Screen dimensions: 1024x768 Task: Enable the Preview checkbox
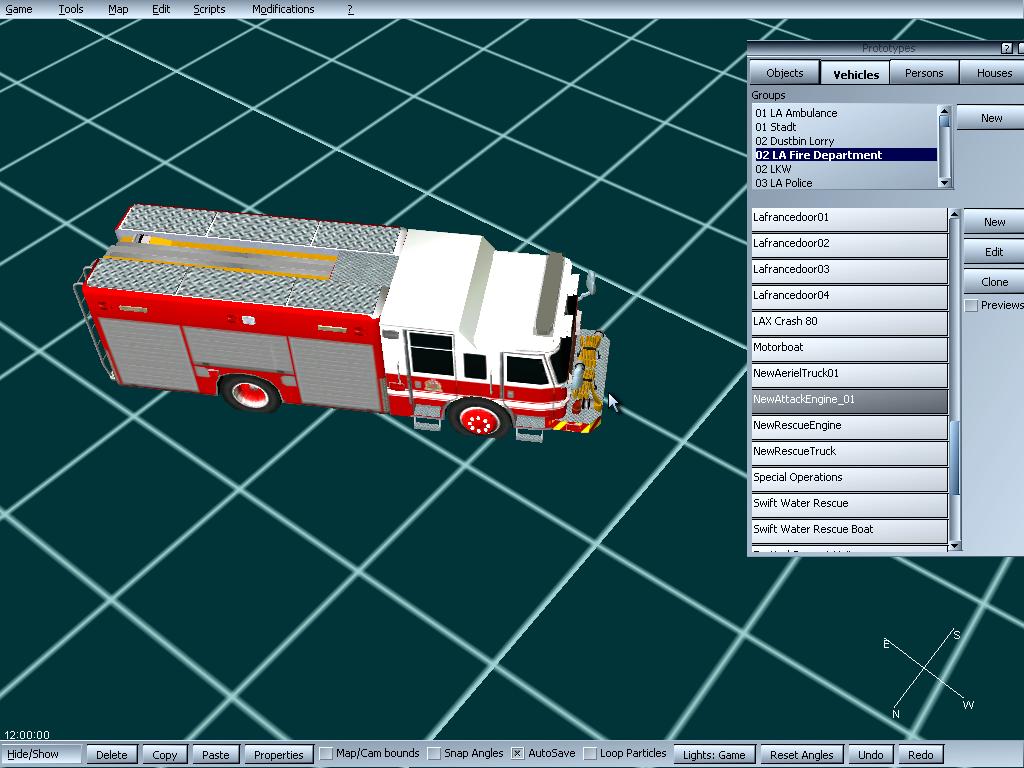[972, 306]
